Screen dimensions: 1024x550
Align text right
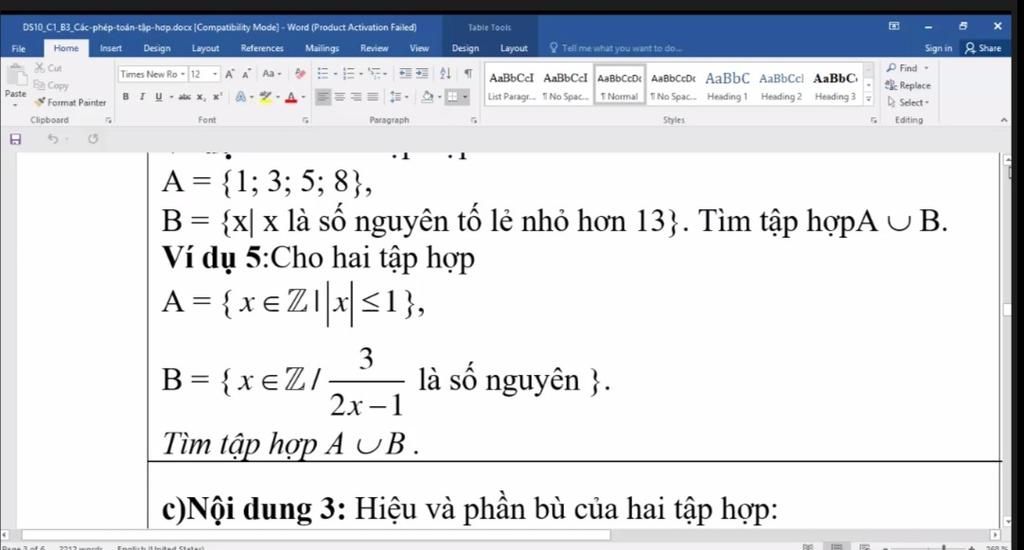[x=356, y=97]
